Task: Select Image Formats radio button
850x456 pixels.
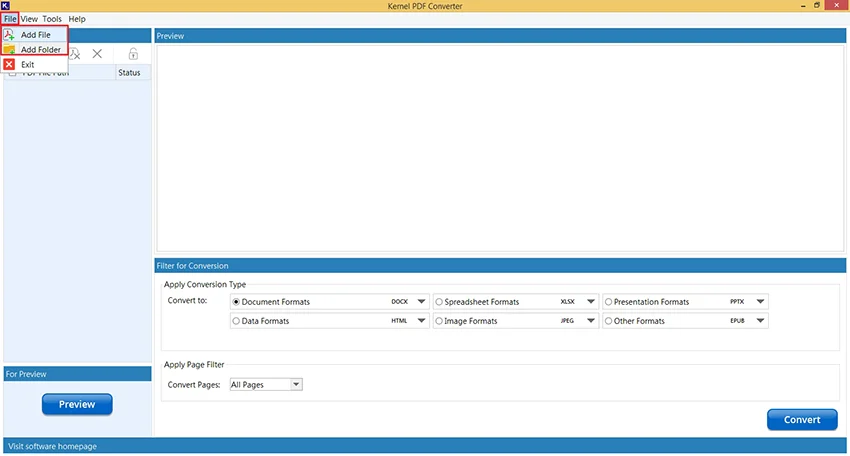Action: point(439,321)
